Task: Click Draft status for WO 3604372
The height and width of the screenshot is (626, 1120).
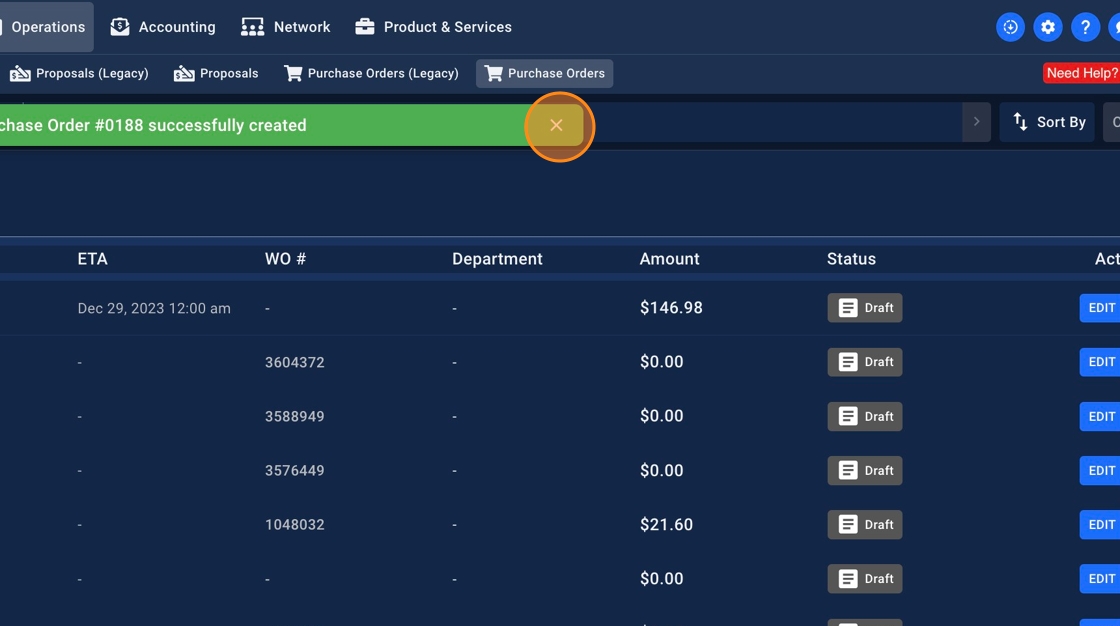Action: pos(864,362)
